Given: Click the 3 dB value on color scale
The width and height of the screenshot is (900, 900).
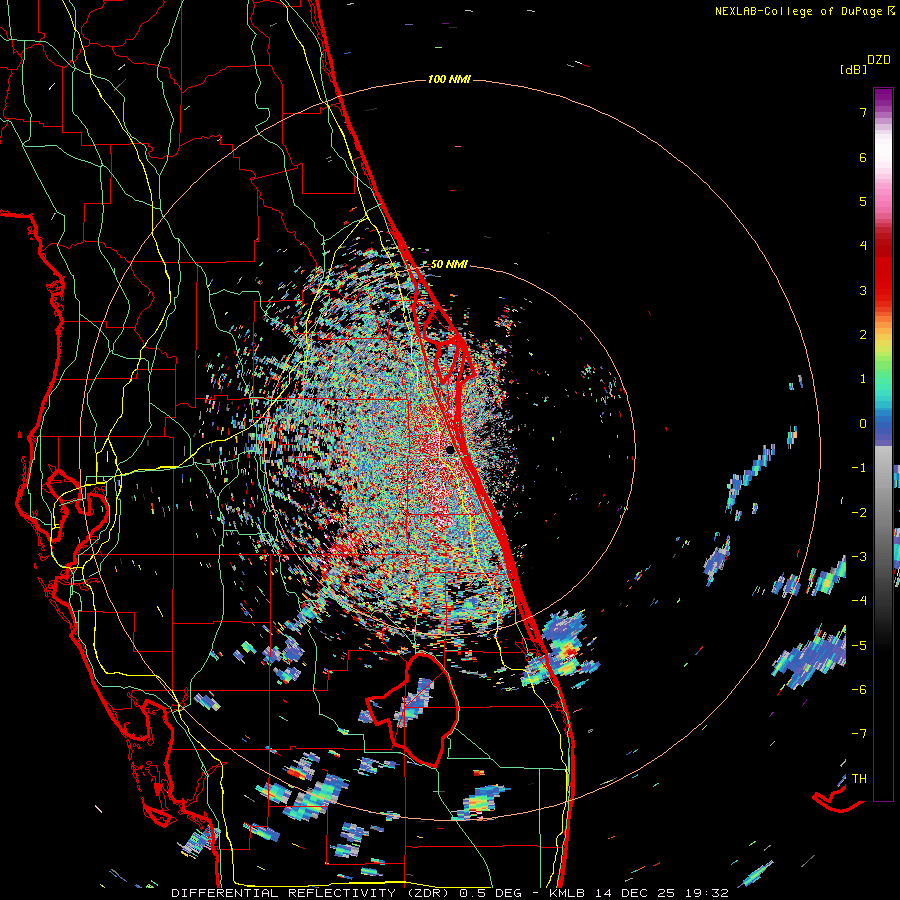Looking at the screenshot, I should 863,290.
